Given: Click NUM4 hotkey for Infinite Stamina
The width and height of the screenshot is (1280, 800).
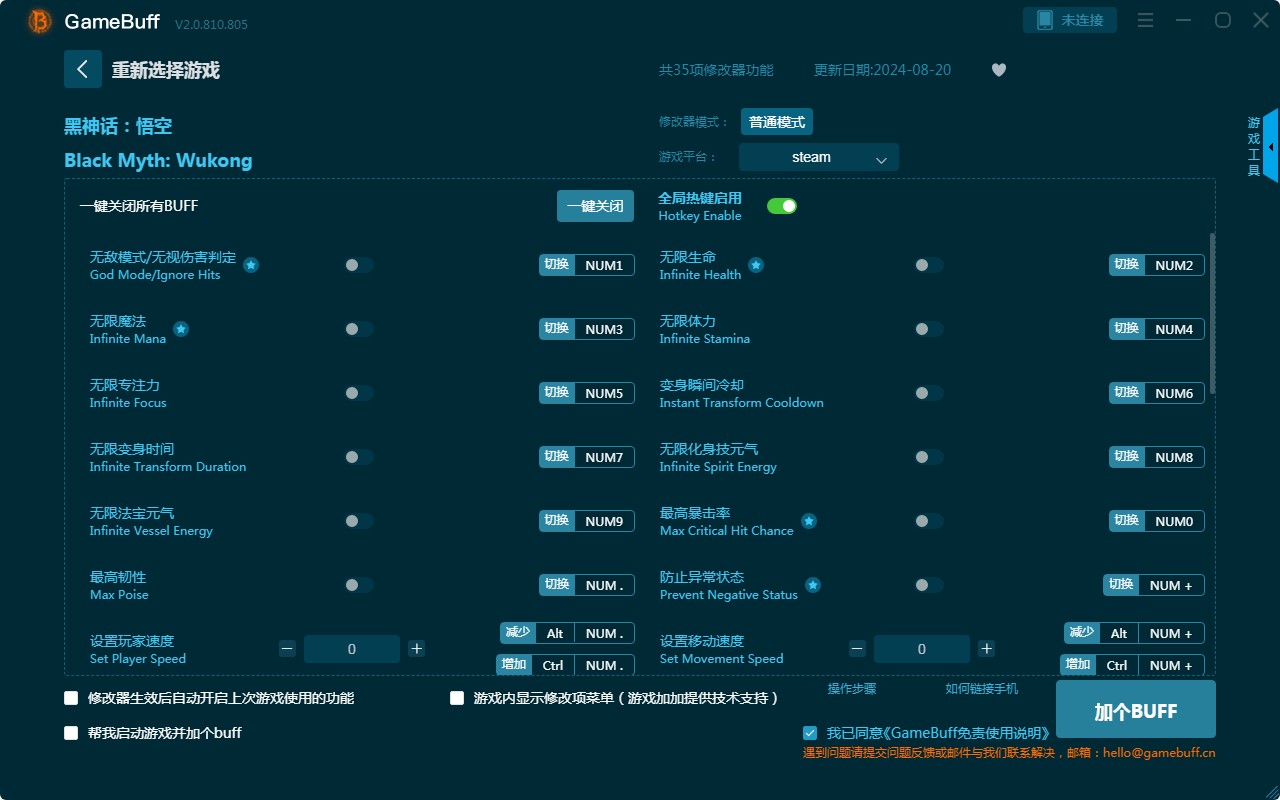Looking at the screenshot, I should 1174,329.
